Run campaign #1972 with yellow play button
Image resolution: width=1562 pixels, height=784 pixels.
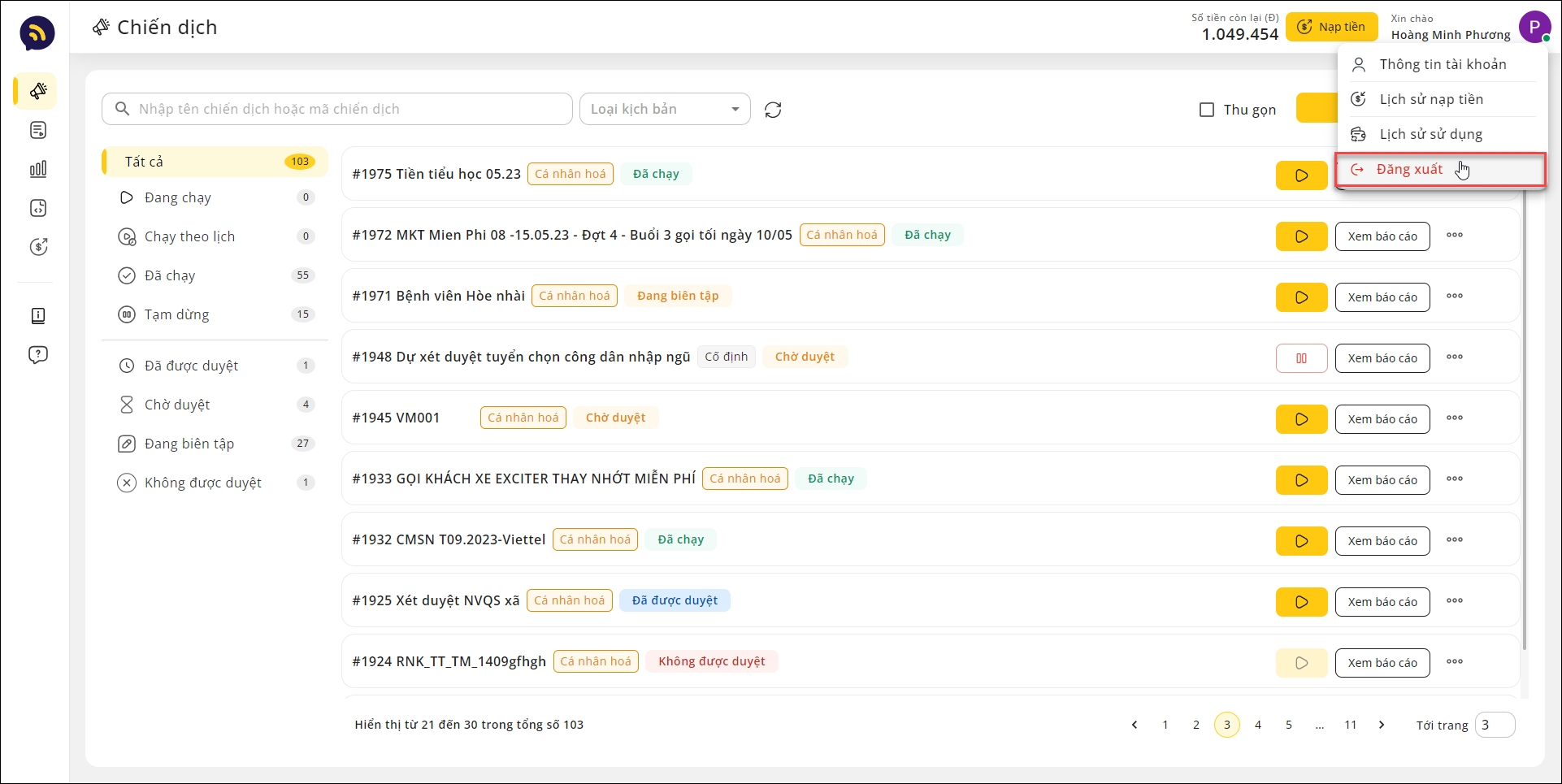click(1301, 236)
